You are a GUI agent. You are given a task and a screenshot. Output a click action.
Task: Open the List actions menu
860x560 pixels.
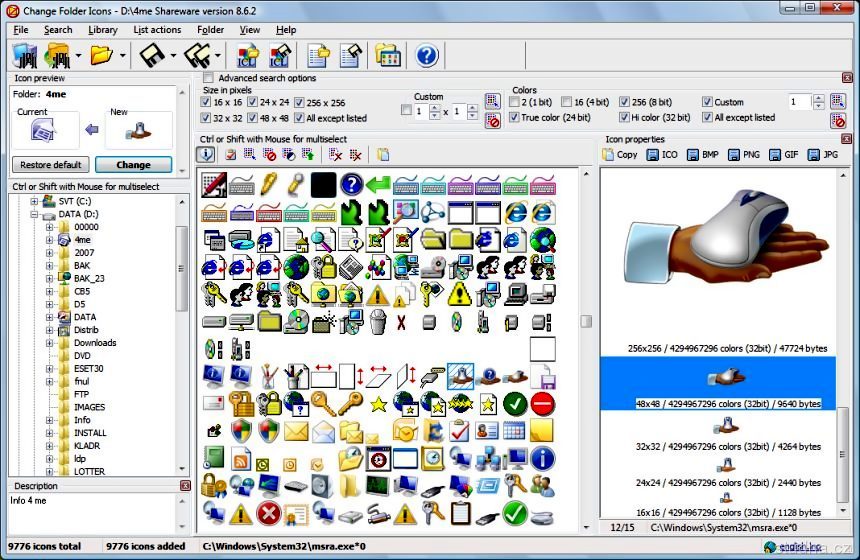tap(157, 30)
